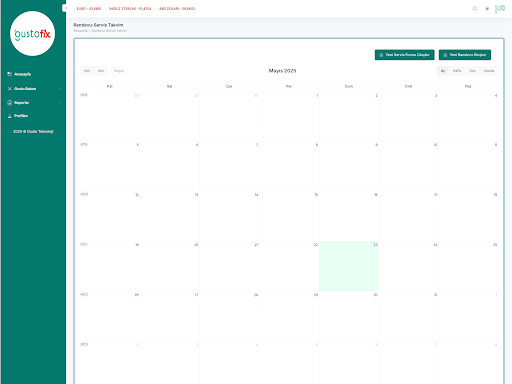Click the İngiliz Sterlini exchange rate
Screen dimensions: 512x384
tap(130, 9)
